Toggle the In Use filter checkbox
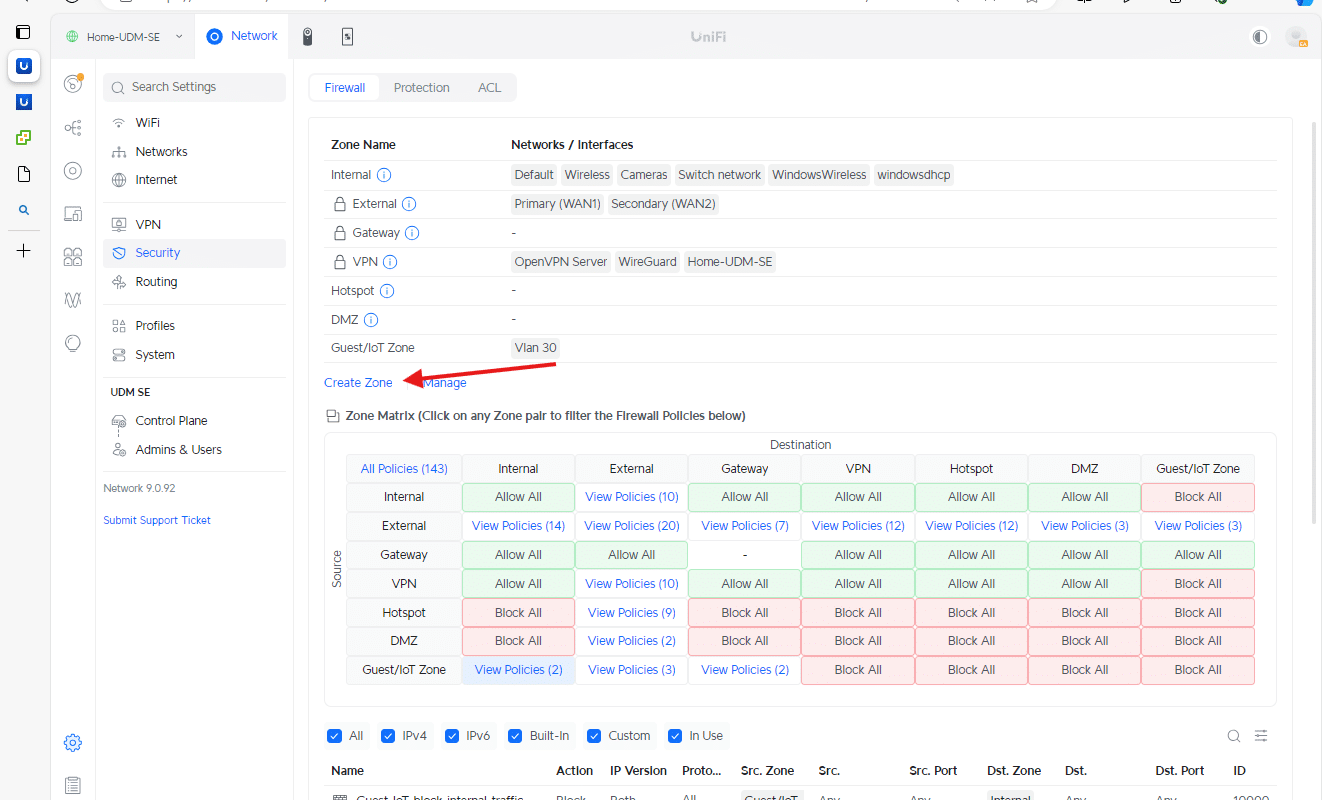 (675, 736)
